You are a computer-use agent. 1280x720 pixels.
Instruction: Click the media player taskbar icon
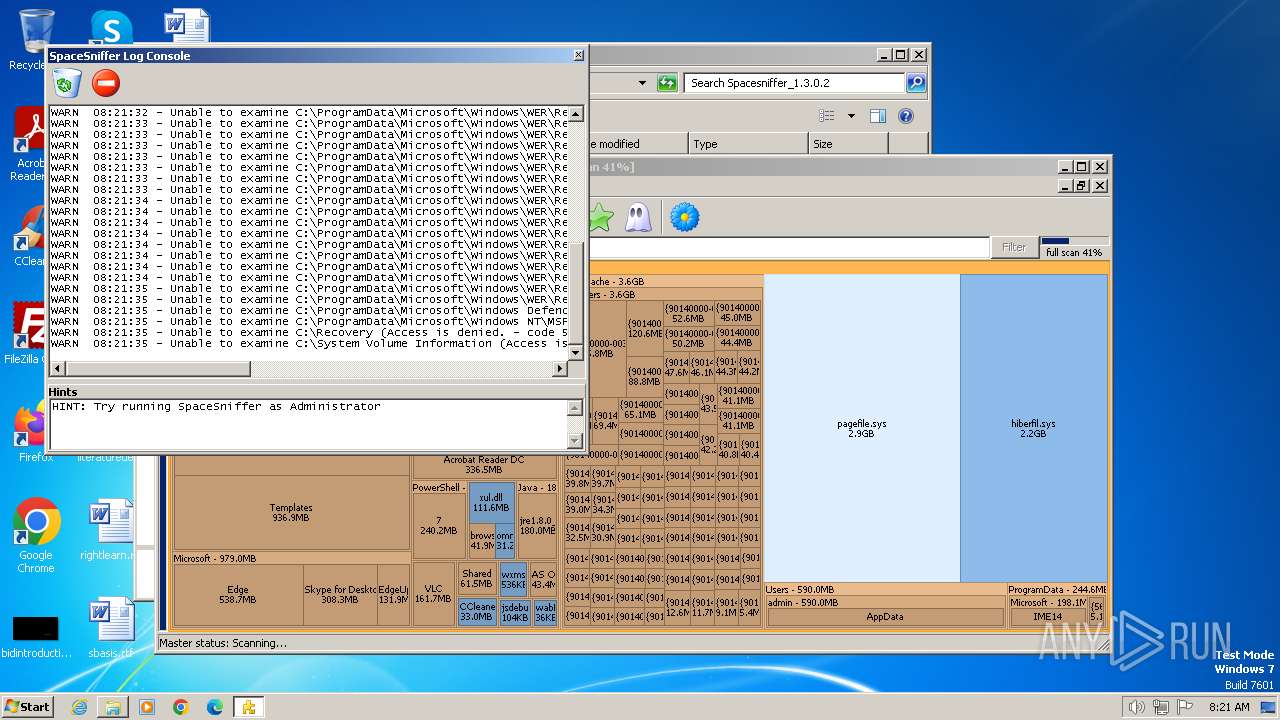(x=147, y=707)
